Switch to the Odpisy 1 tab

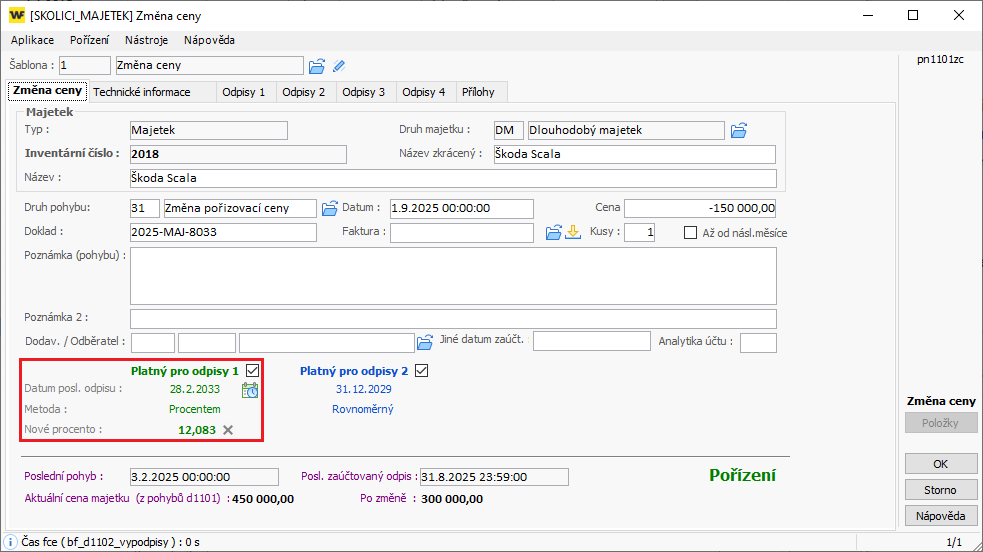(x=244, y=92)
